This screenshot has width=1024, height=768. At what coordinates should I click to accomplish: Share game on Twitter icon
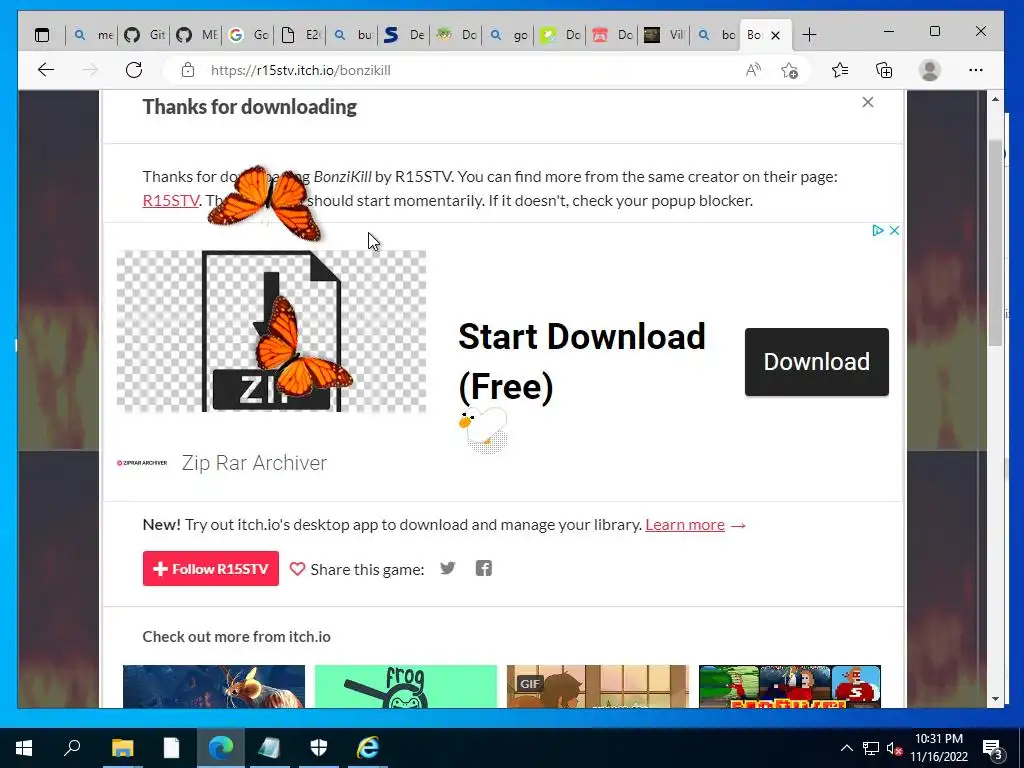click(447, 568)
